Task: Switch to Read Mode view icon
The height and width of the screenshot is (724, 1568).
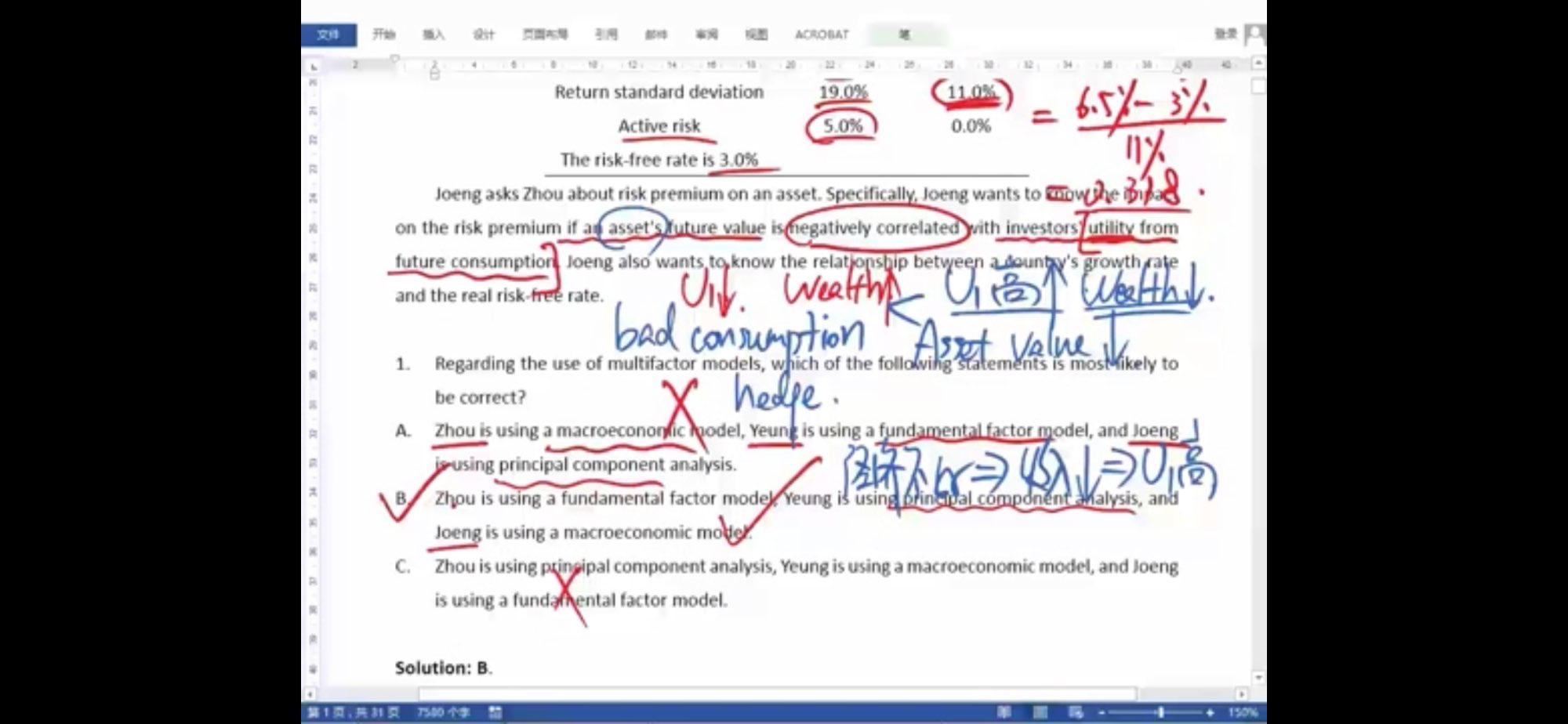Action: point(1004,712)
